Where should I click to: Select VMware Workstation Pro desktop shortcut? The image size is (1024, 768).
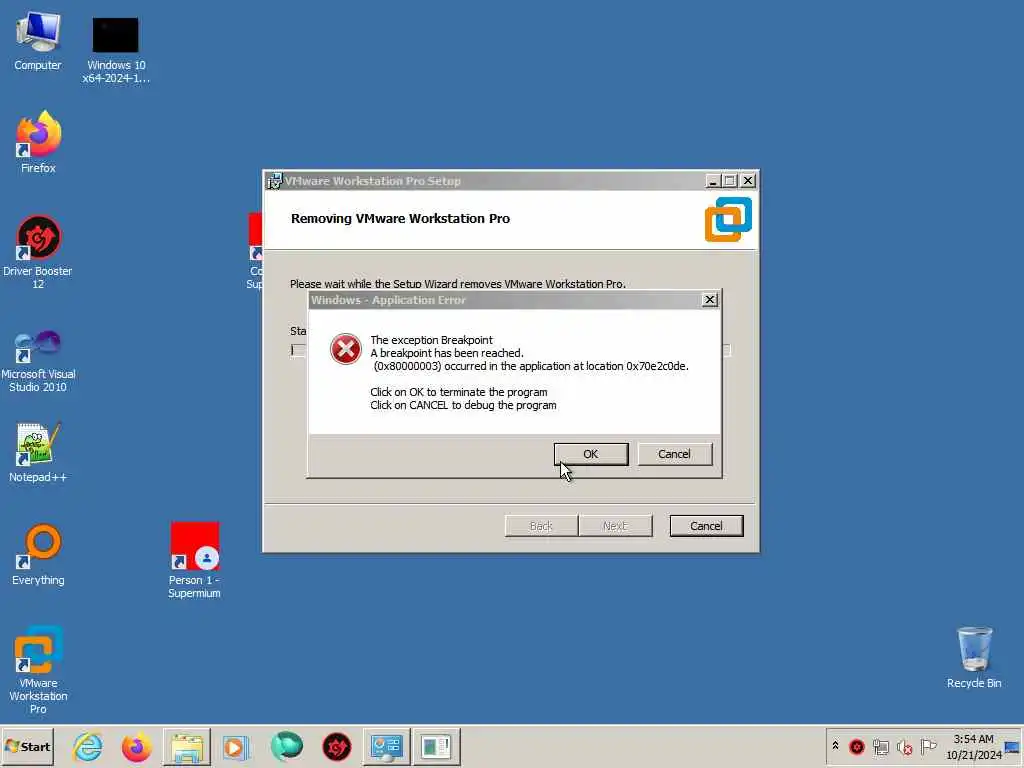click(x=38, y=670)
